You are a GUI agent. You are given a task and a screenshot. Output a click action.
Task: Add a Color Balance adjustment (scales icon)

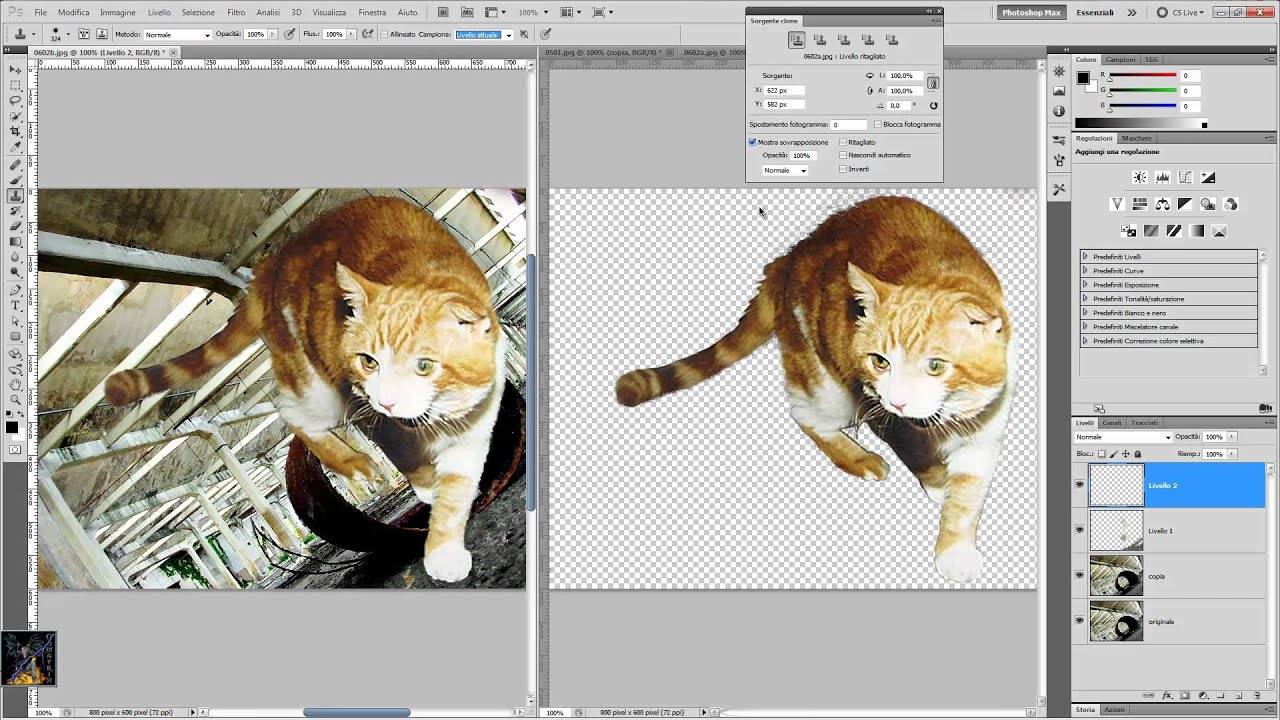coord(1162,204)
